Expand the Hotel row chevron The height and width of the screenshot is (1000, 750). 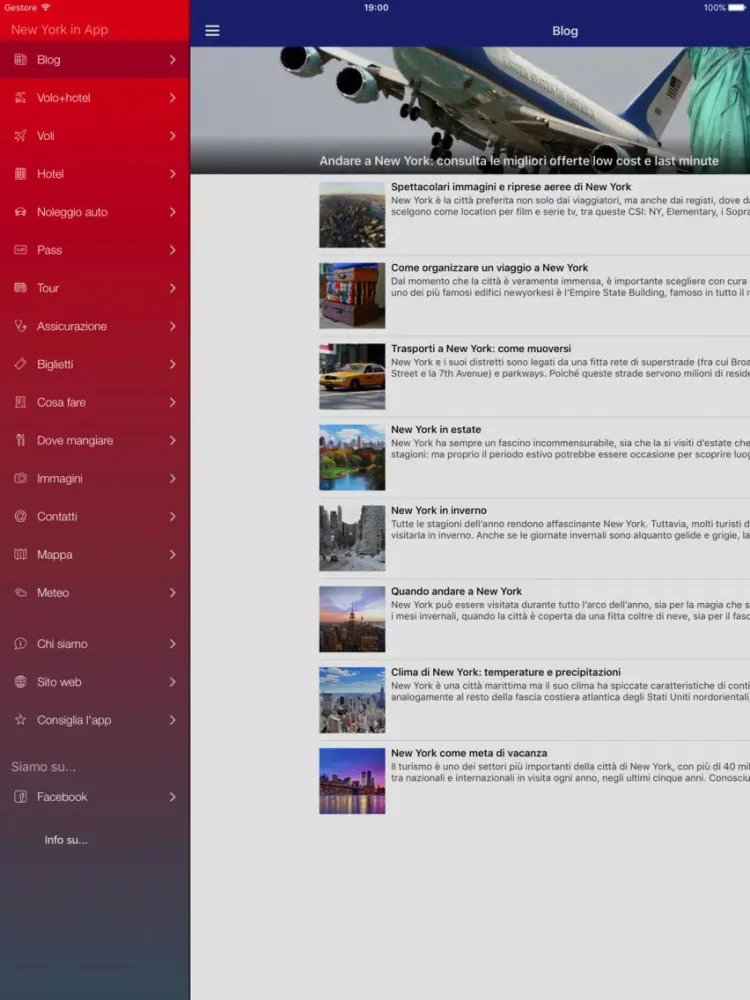coord(172,173)
